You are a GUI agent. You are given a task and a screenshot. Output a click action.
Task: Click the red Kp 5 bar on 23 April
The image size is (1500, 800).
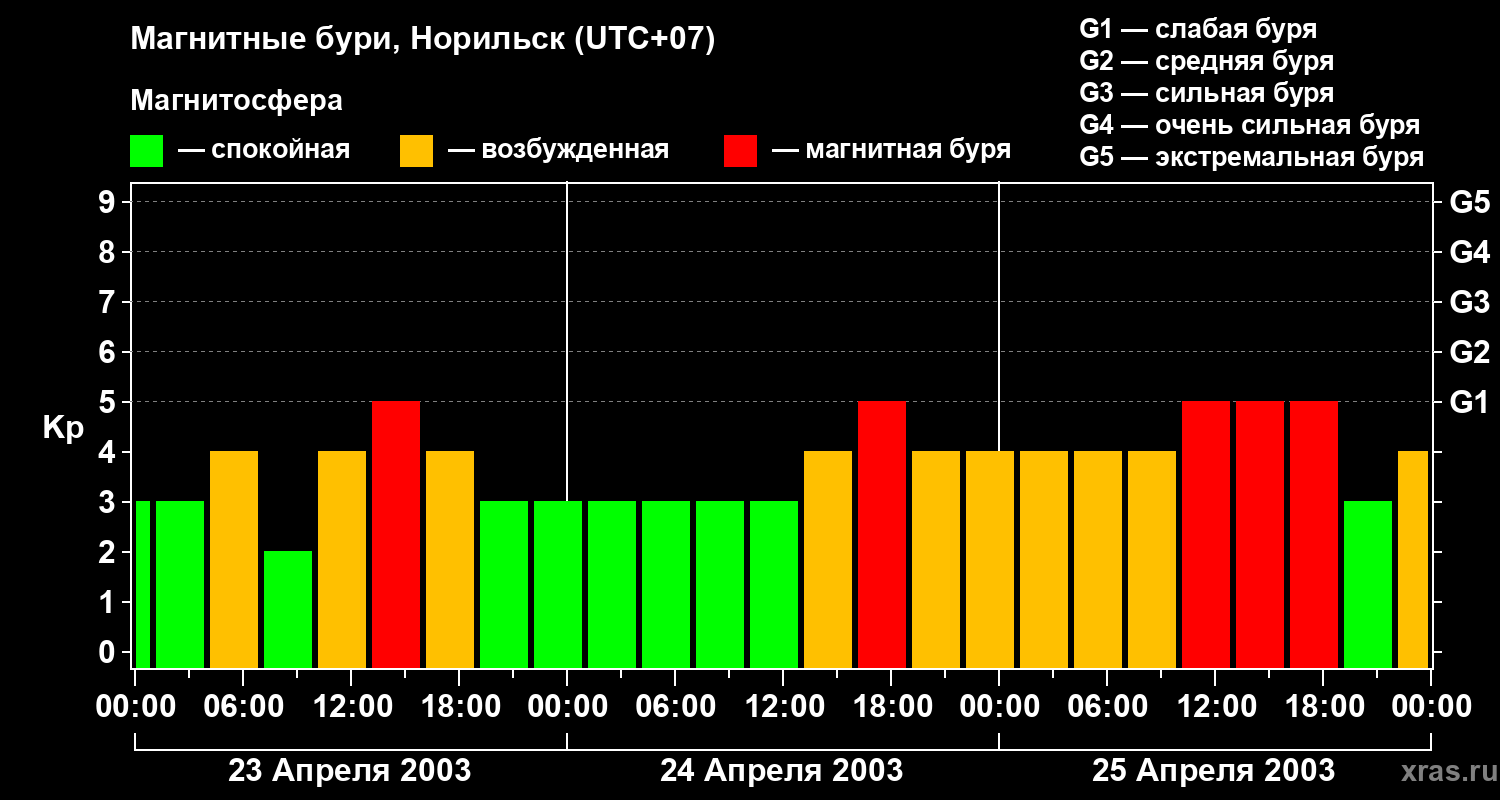pyautogui.click(x=396, y=534)
